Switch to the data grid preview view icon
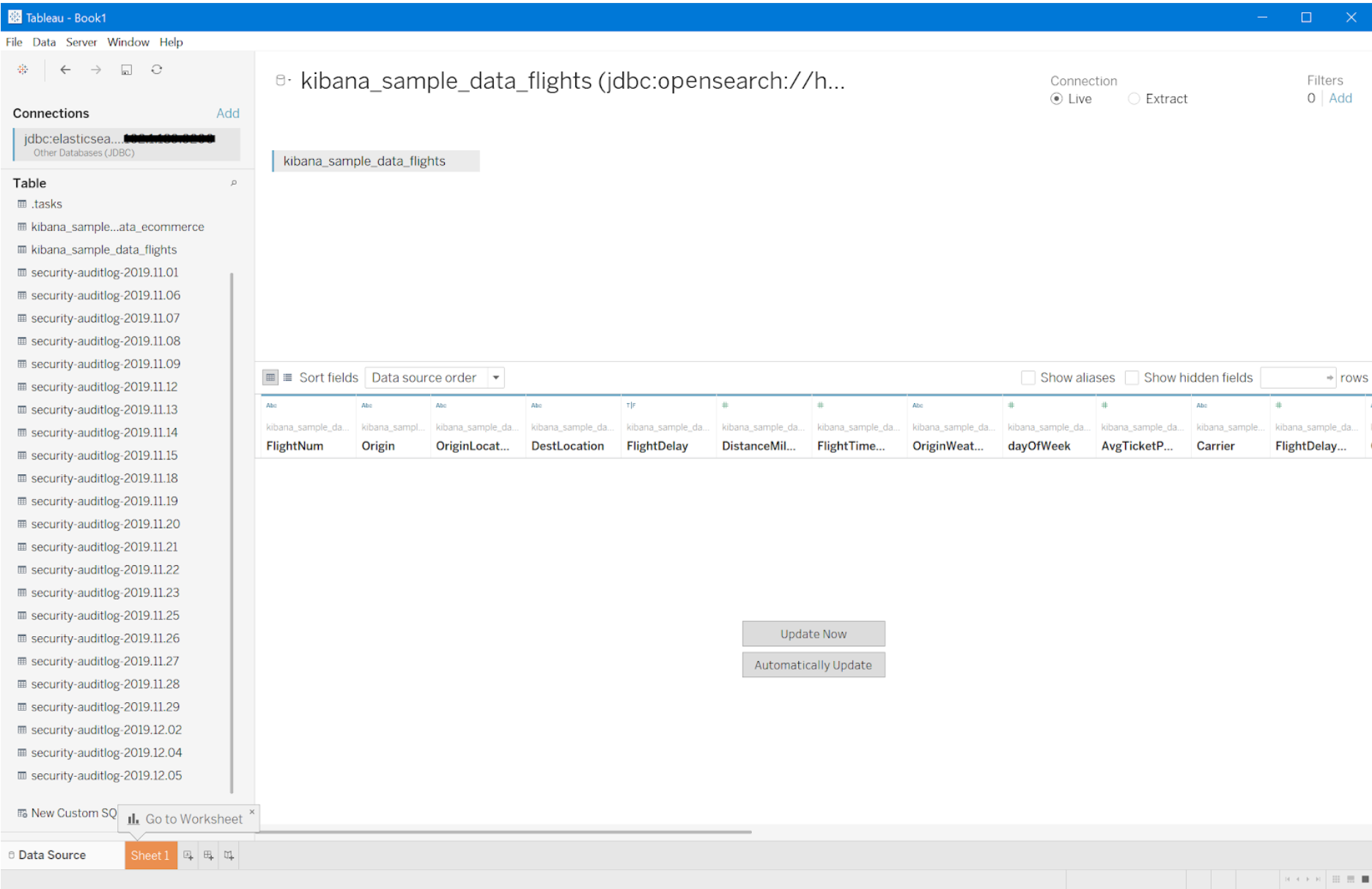 (x=270, y=377)
